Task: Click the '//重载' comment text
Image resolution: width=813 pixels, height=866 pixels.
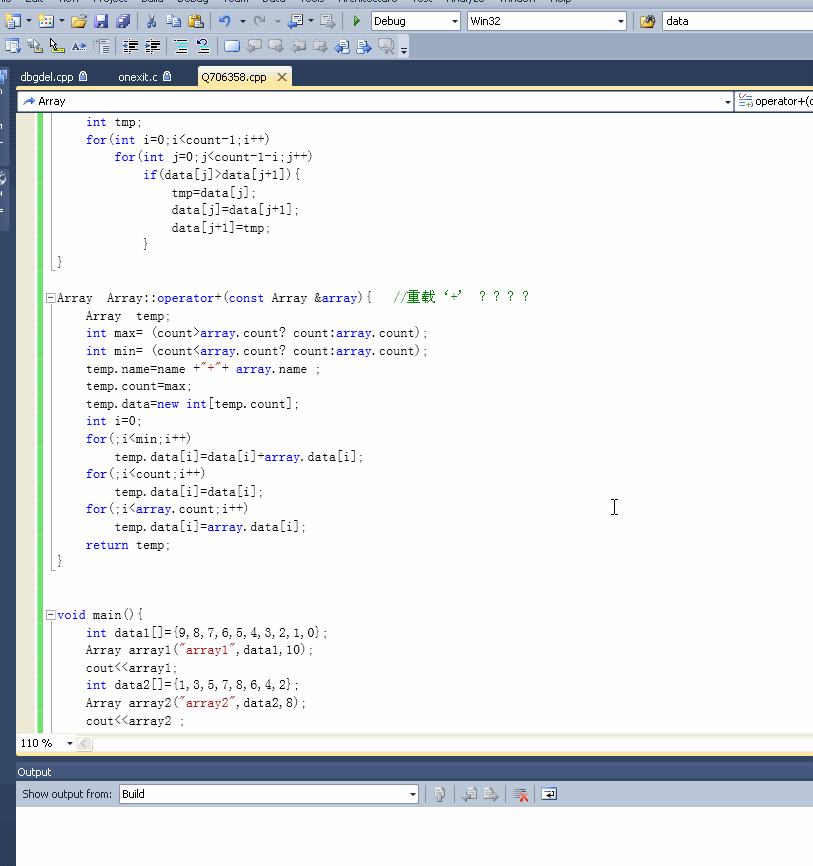Action: coord(414,297)
